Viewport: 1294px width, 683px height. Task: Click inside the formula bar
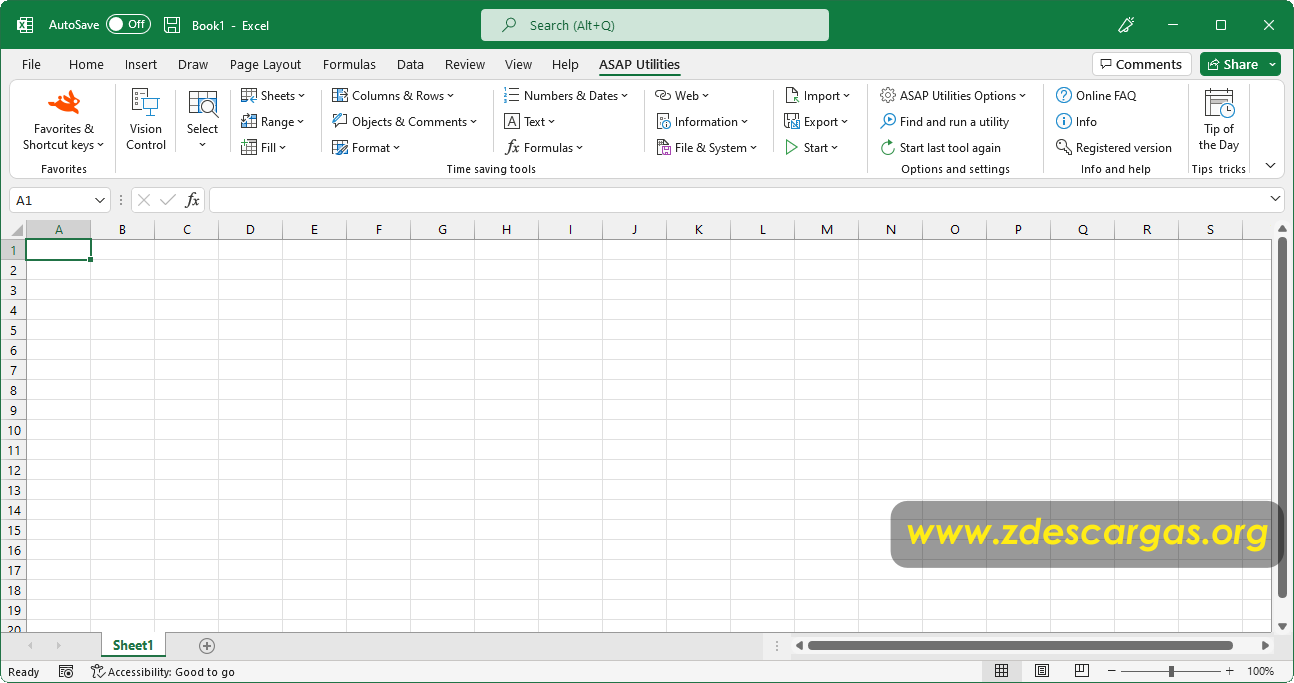[738, 200]
